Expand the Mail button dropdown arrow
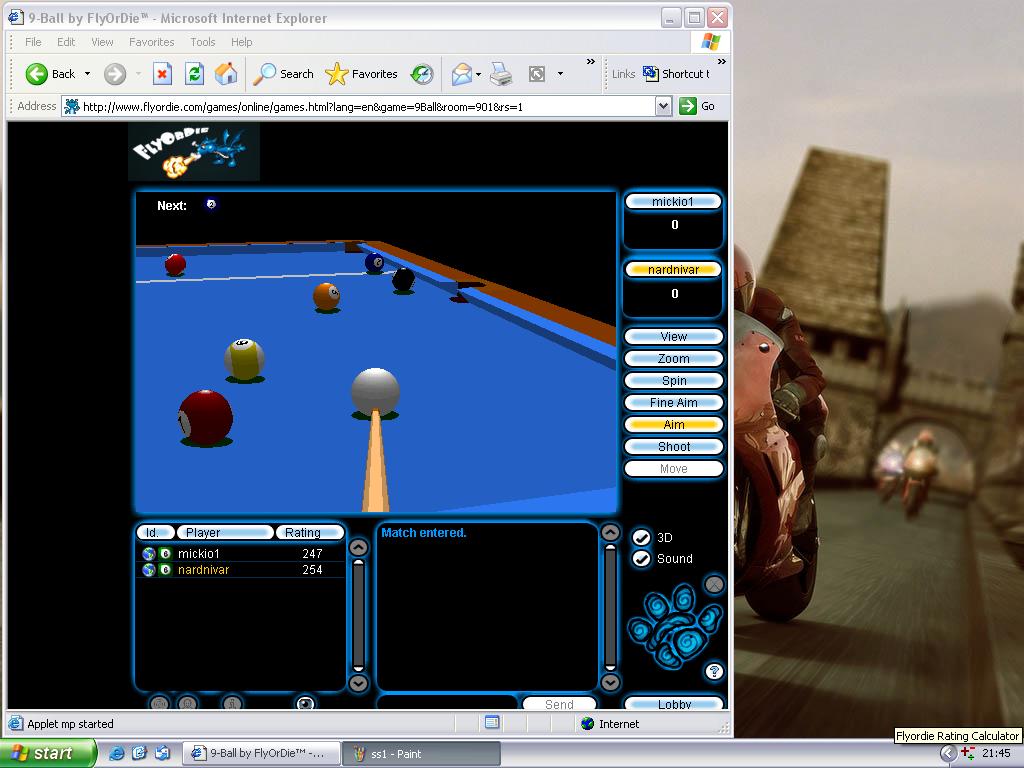1024x768 pixels. coord(479,74)
